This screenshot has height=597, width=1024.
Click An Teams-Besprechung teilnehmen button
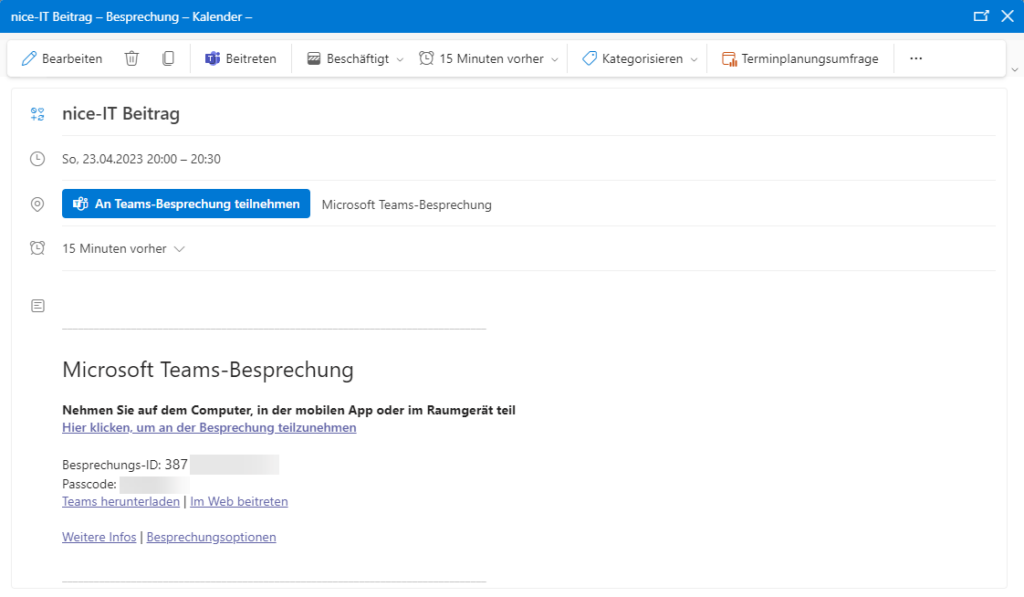186,204
